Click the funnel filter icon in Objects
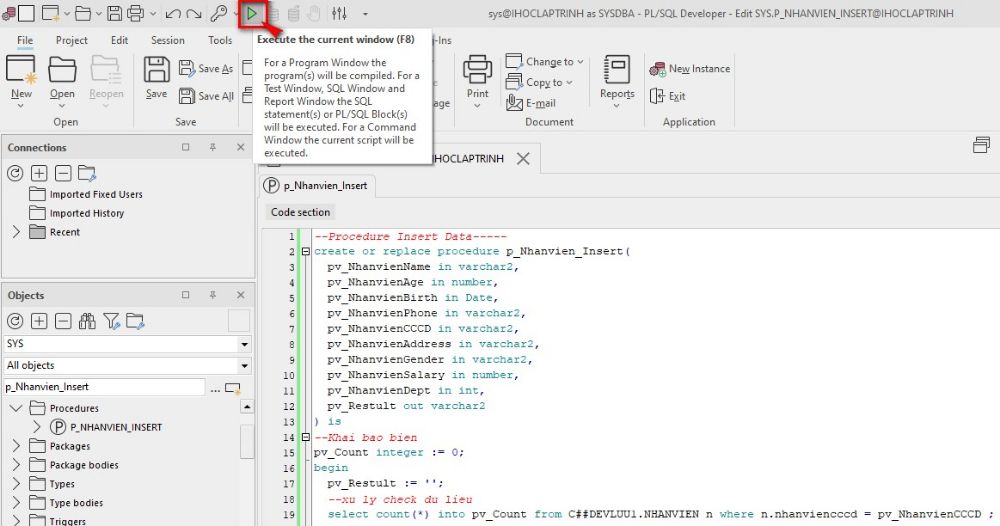The height and width of the screenshot is (526, 1000). coord(111,321)
